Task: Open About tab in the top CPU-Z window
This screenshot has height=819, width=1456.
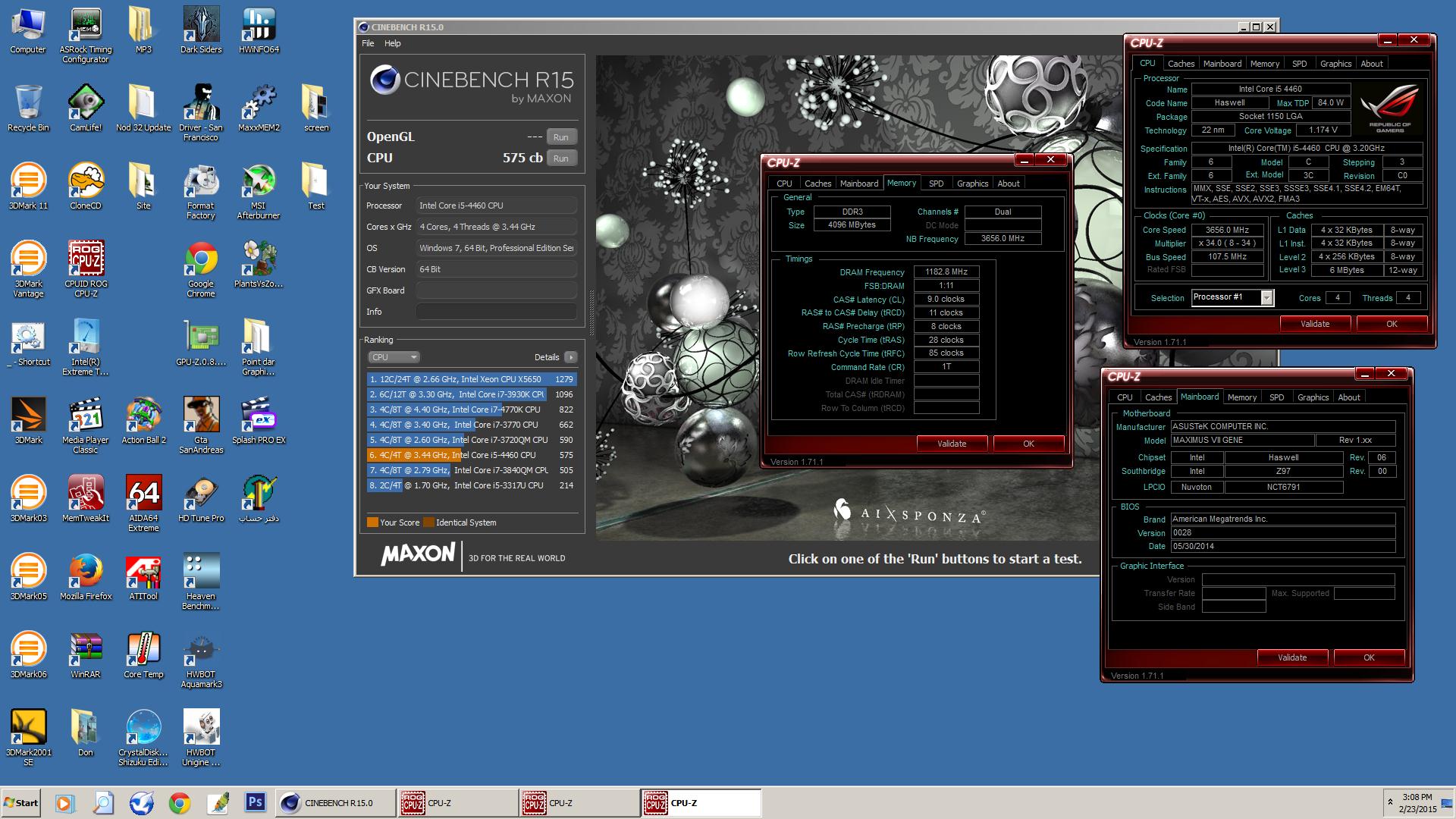Action: point(1372,64)
